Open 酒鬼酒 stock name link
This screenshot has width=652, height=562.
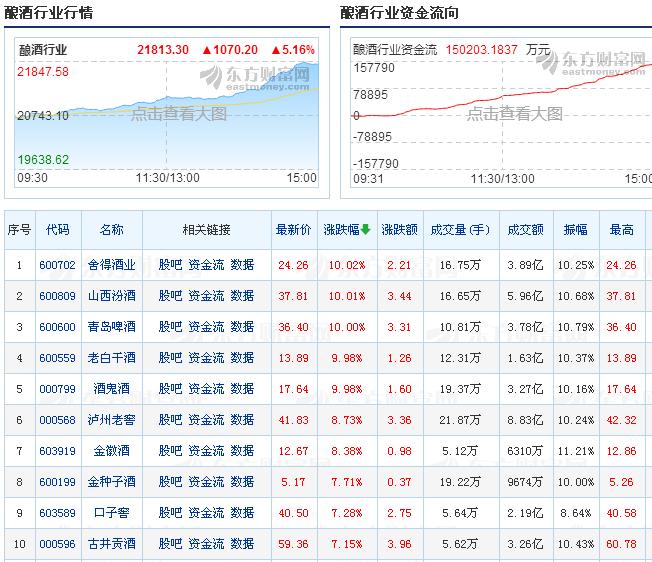pos(111,389)
